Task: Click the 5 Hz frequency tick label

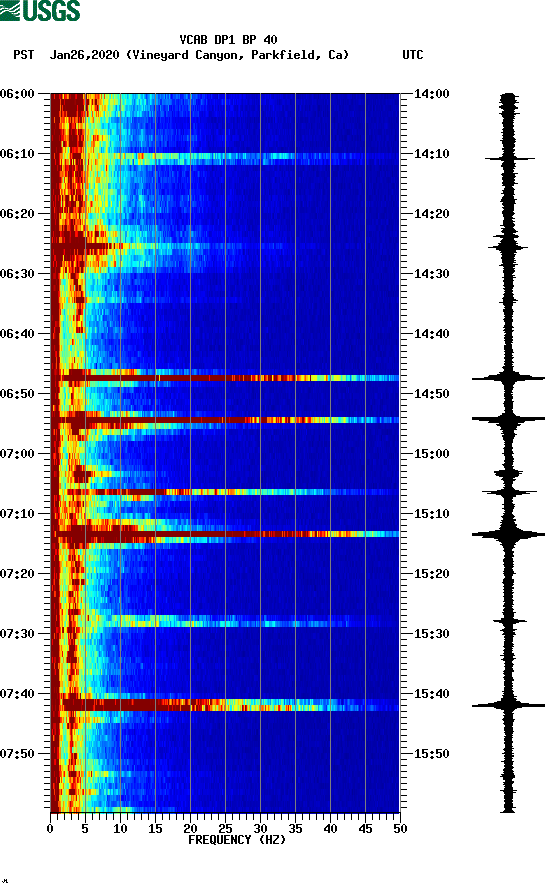Action: 85,829
